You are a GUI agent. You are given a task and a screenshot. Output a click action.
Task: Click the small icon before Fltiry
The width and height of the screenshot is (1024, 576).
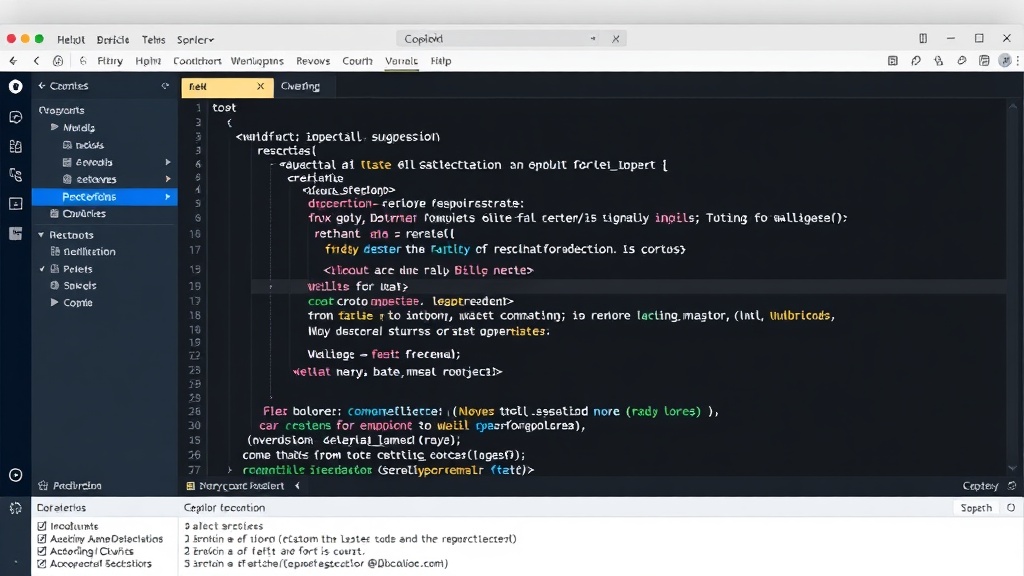(x=83, y=61)
